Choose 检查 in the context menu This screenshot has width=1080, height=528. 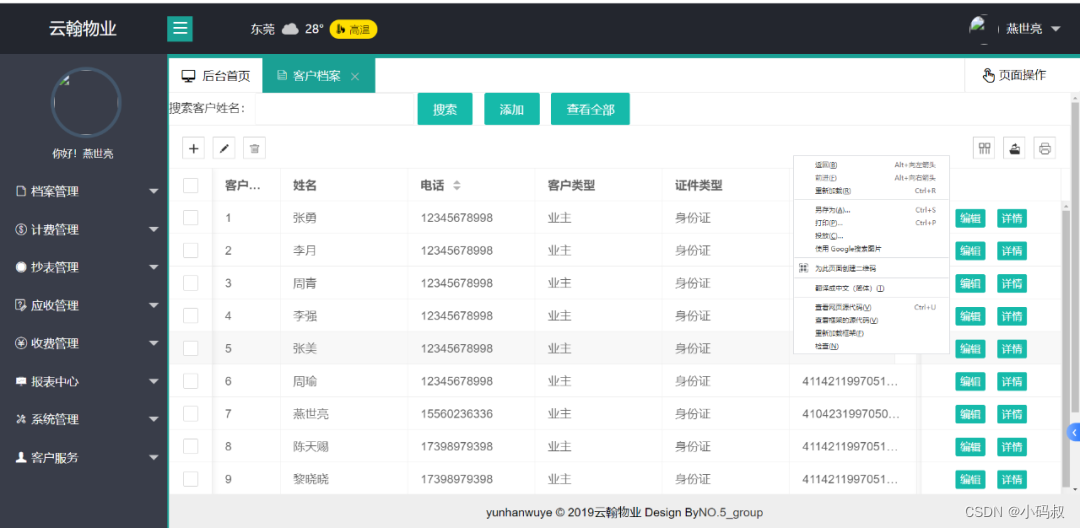871,346
